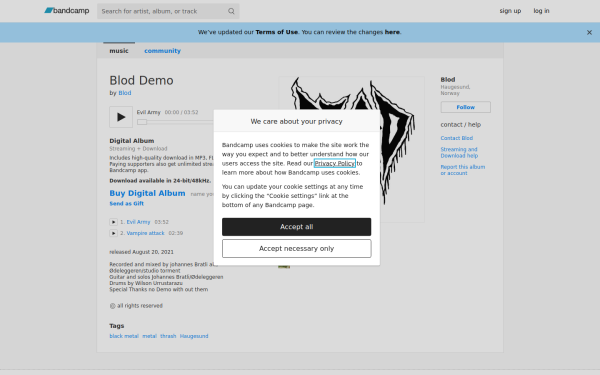
Task: Click the 'We care about your privacy' heading
Action: (297, 121)
